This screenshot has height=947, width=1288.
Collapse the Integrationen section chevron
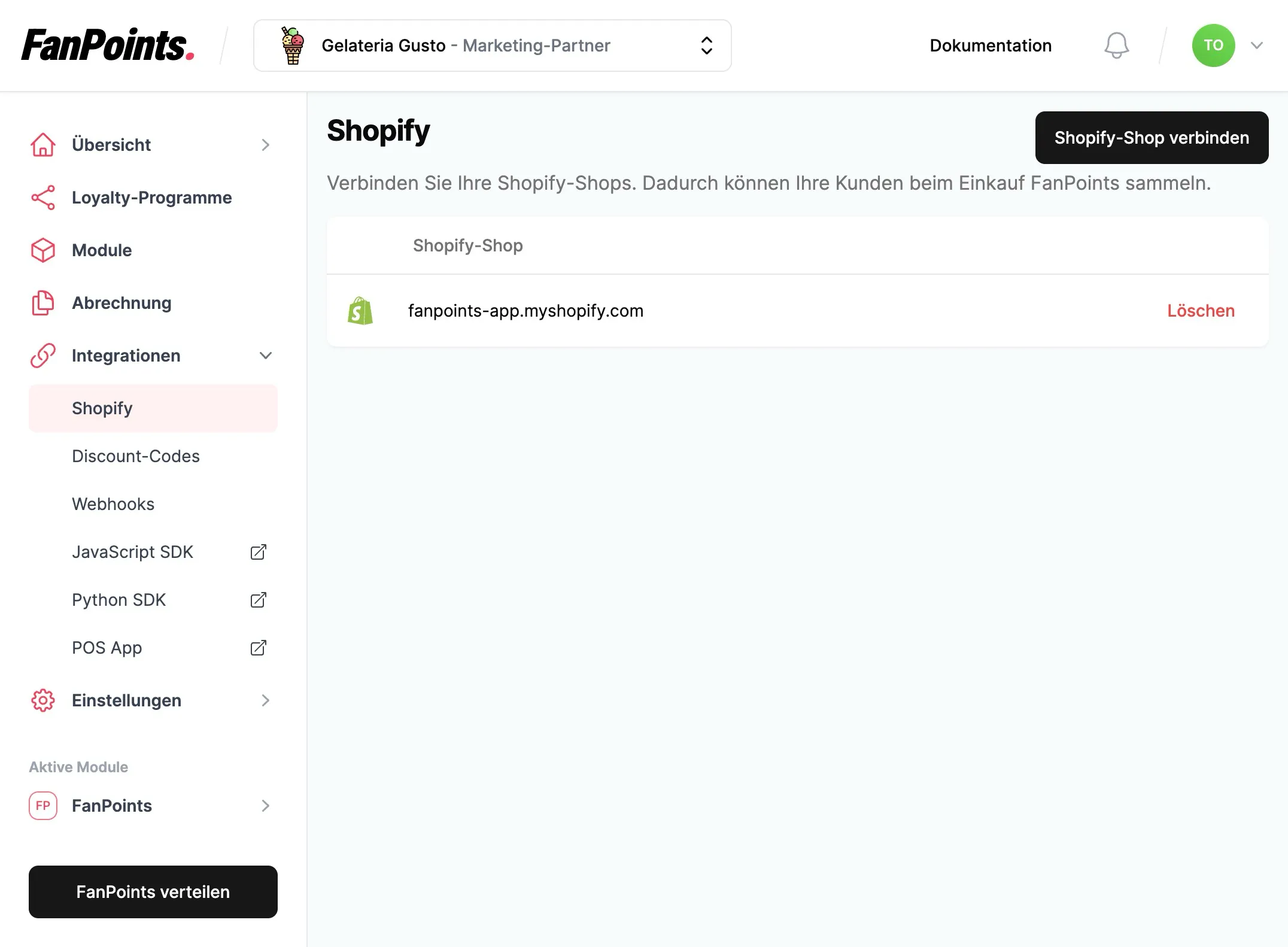click(266, 356)
